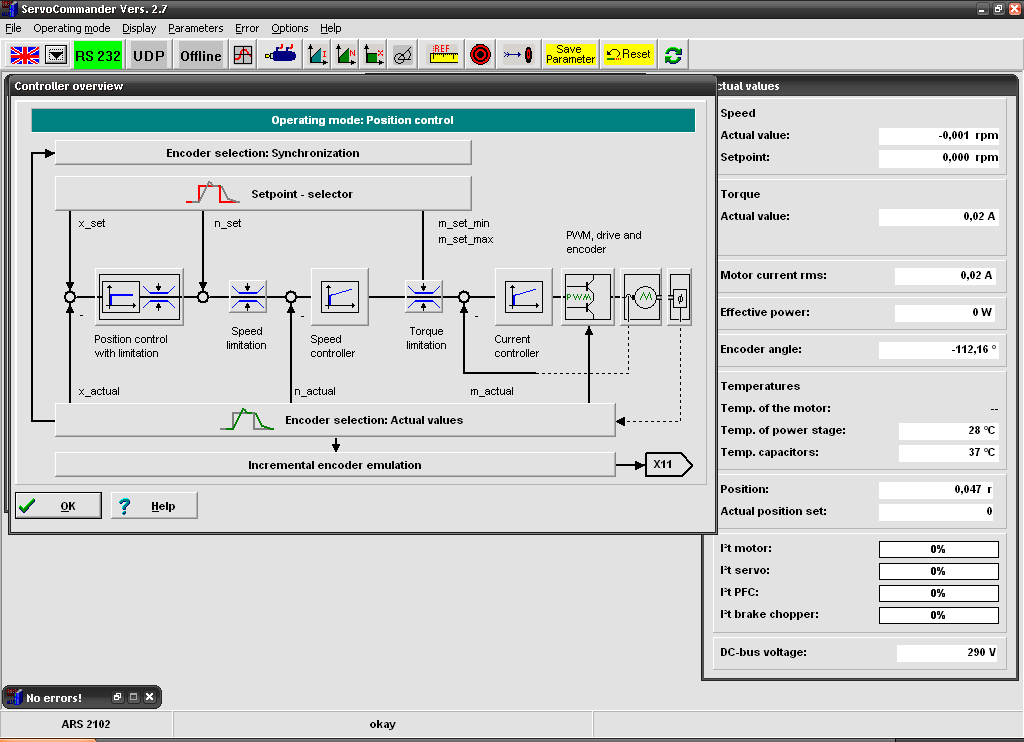Click the UK flag language icon

(x=25, y=55)
